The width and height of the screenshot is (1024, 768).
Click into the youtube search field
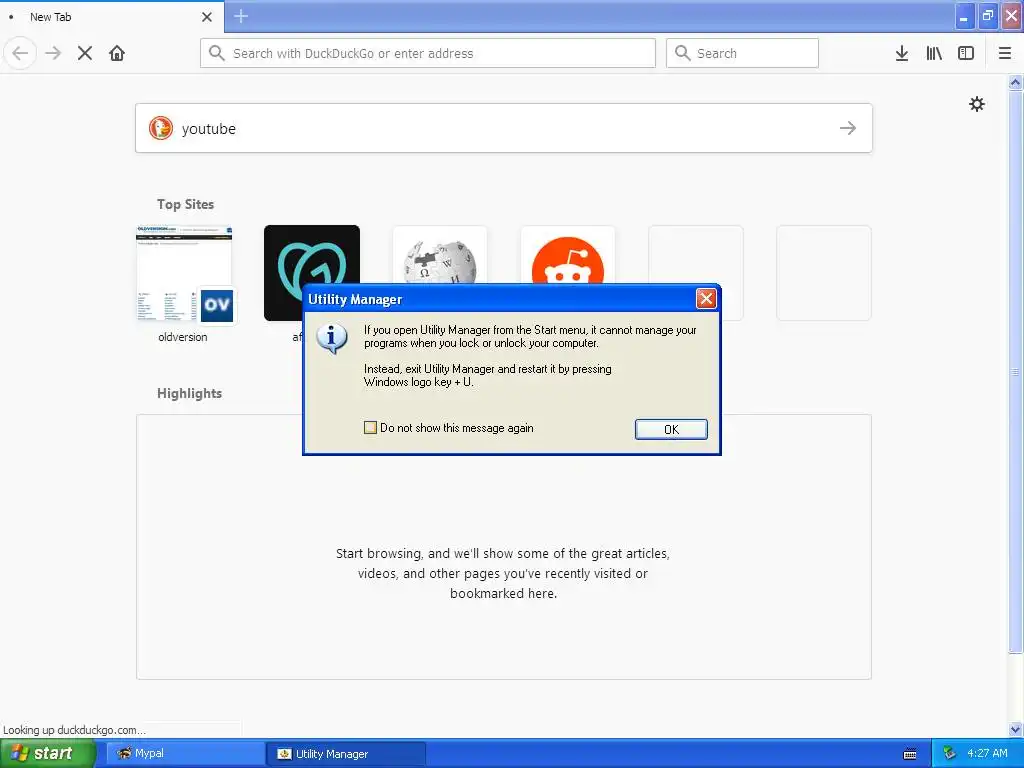click(503, 128)
